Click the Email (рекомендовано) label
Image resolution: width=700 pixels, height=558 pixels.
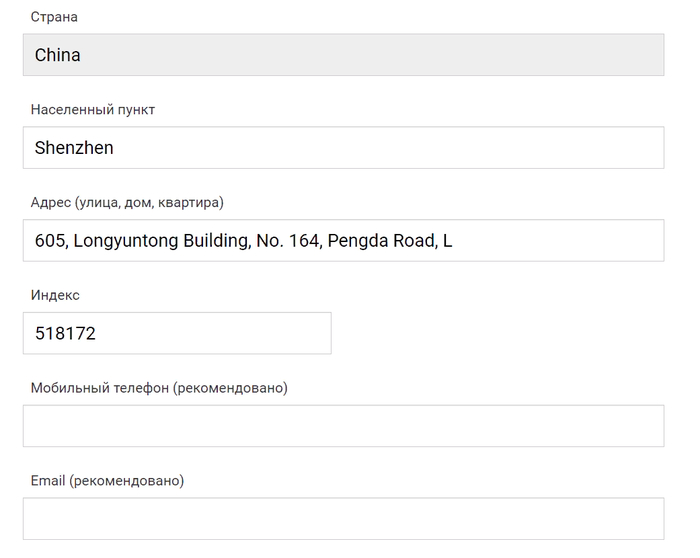[x=107, y=481]
